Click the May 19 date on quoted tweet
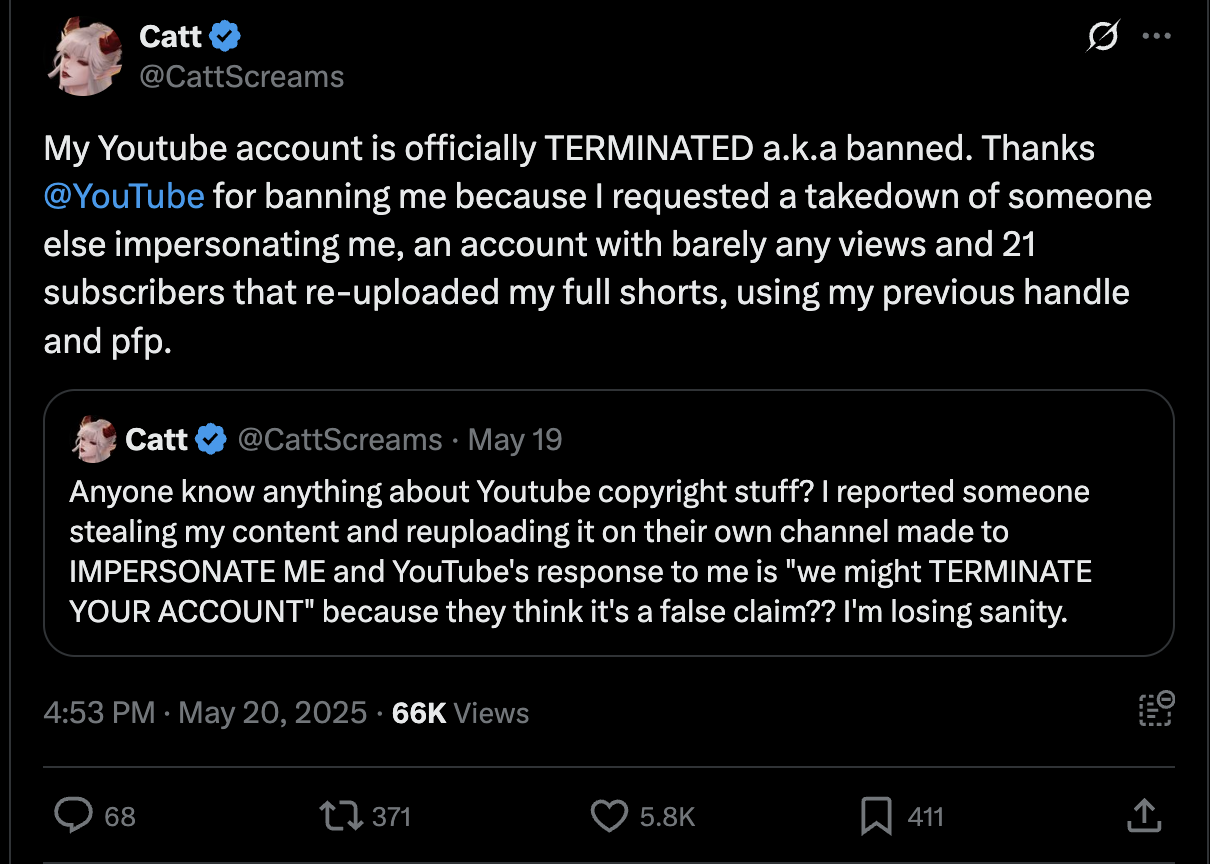Screen dimensions: 1210x864 (x=515, y=439)
